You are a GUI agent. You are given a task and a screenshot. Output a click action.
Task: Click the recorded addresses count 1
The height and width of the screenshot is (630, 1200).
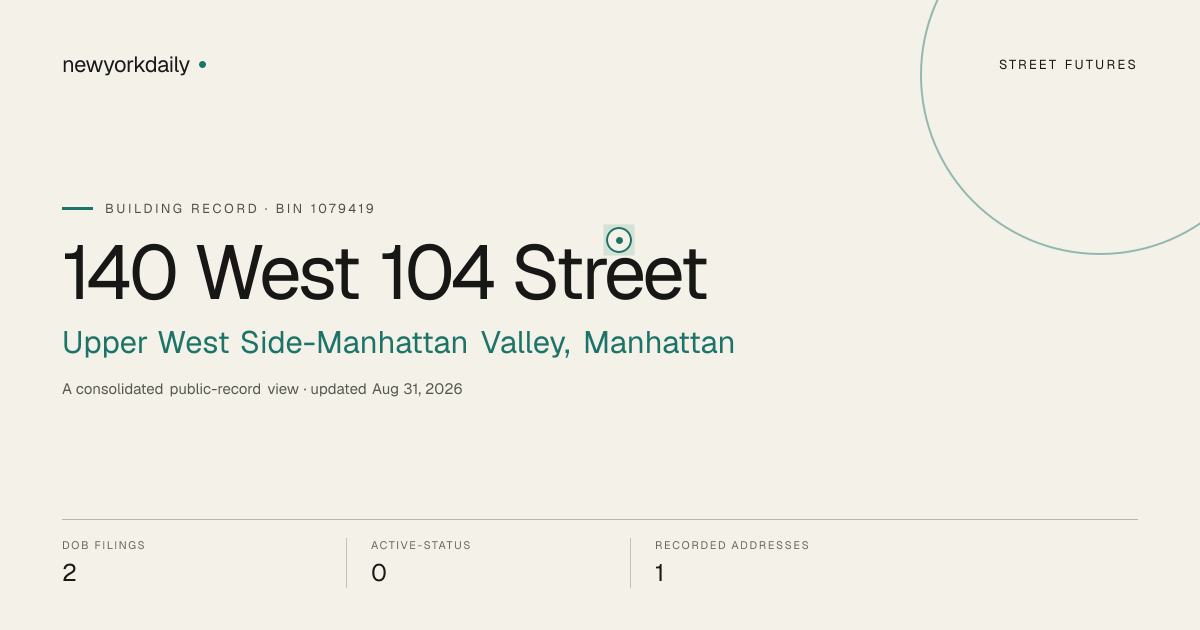pos(660,573)
